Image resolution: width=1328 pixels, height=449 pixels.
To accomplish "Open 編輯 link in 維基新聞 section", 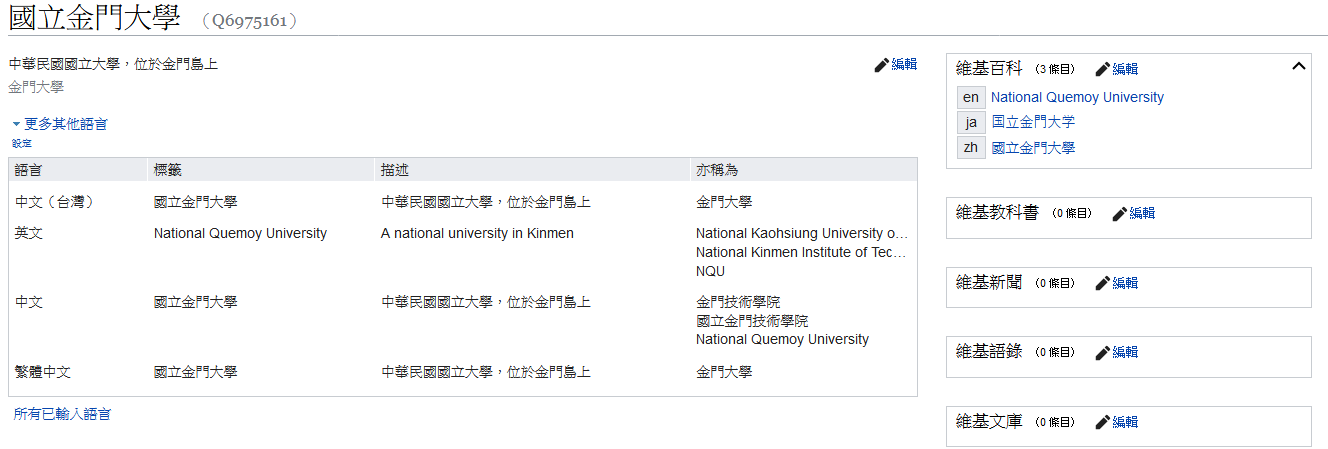I will [x=1125, y=283].
